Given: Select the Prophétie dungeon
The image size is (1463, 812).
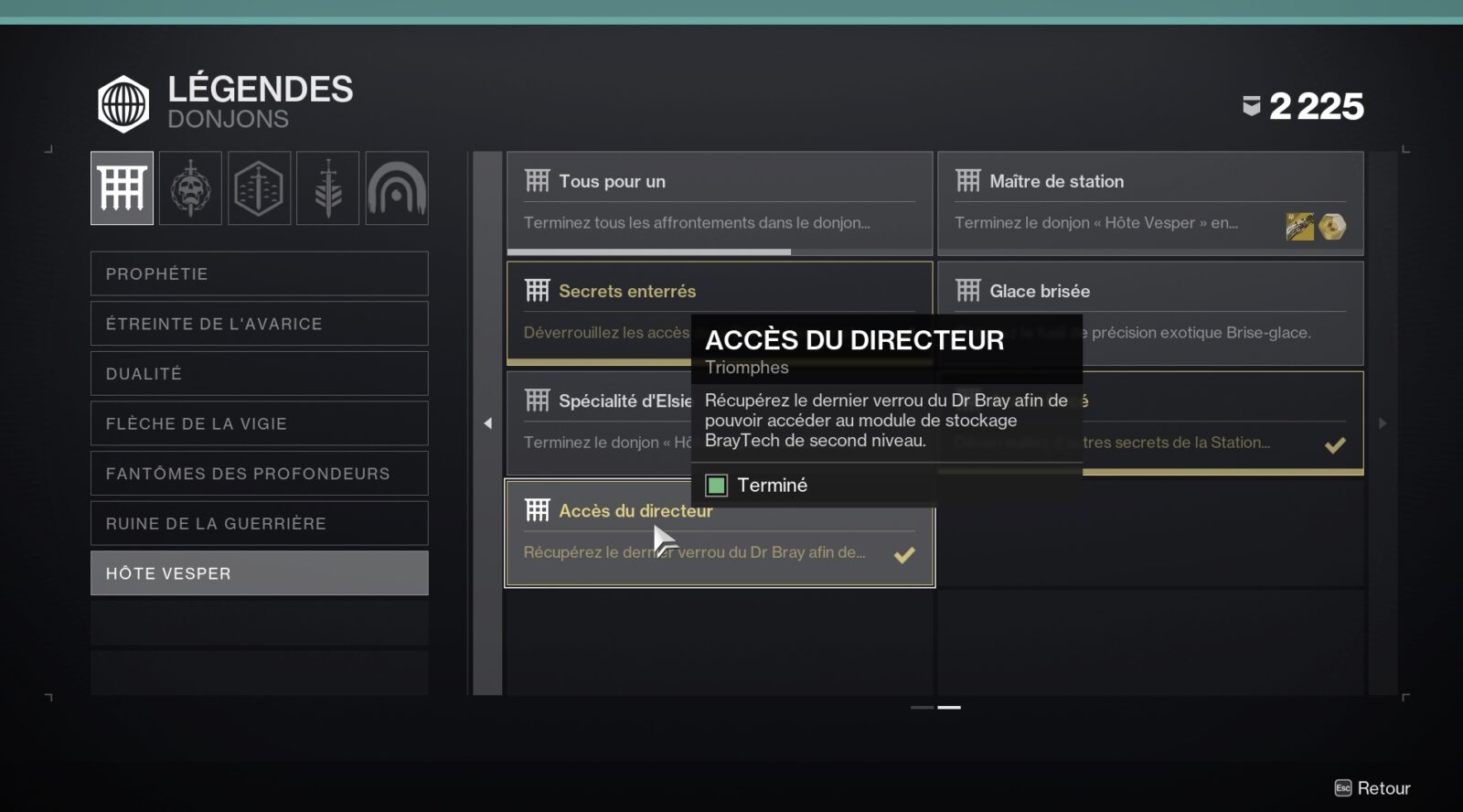Looking at the screenshot, I should point(260,273).
